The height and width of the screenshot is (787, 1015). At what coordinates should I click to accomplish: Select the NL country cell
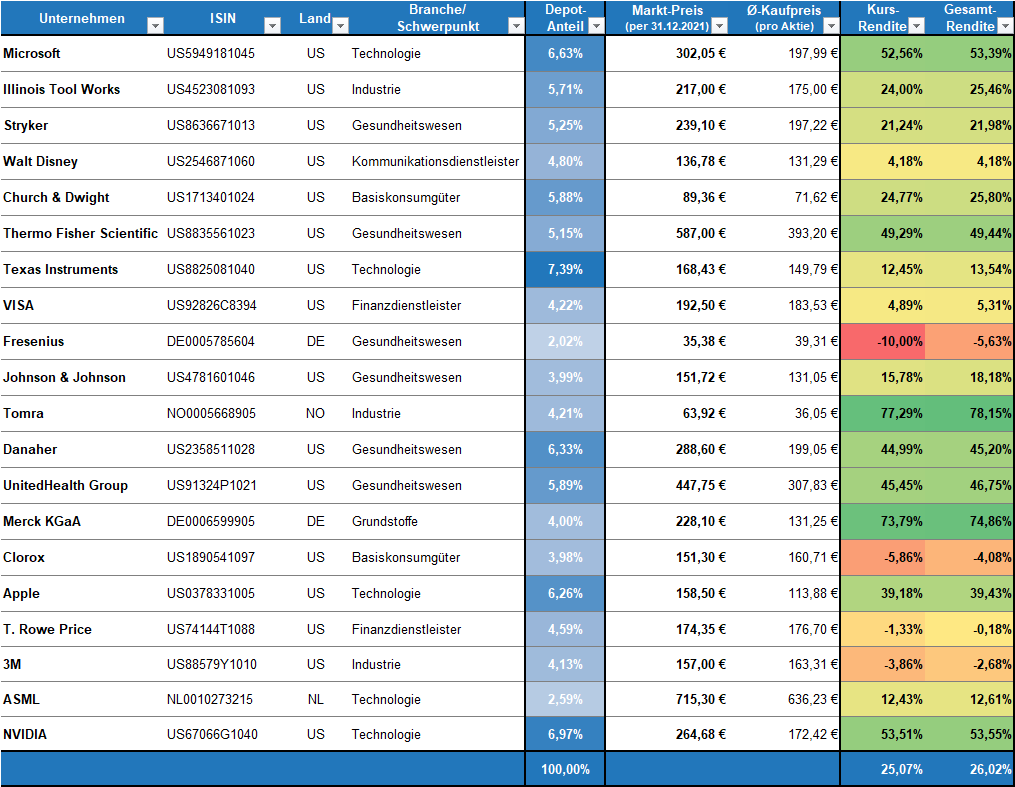315,700
